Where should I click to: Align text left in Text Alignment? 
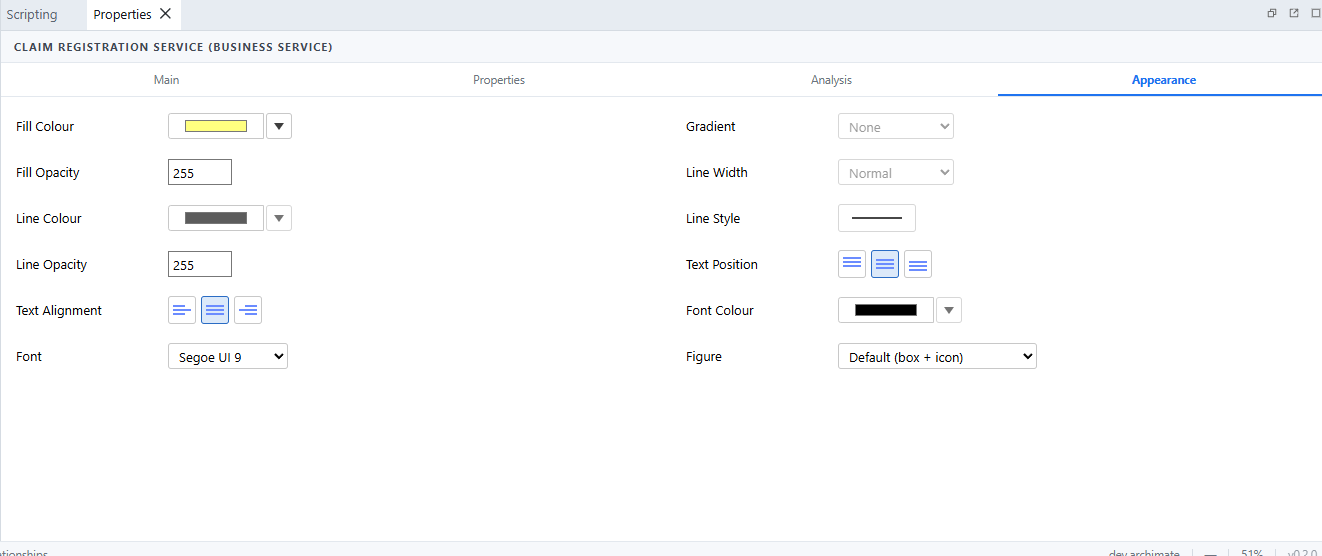(x=182, y=310)
